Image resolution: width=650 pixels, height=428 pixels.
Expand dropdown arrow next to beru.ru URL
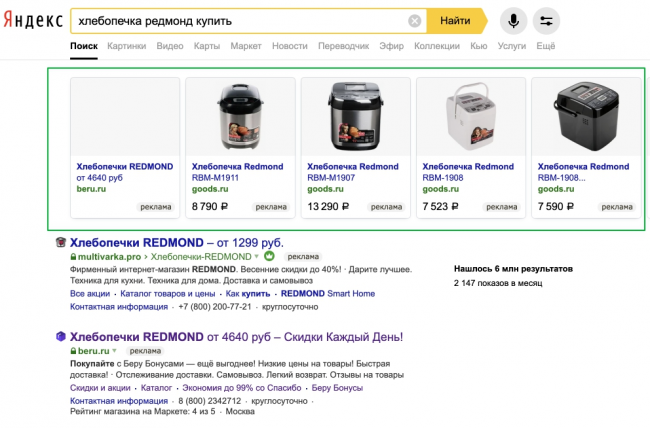click(x=114, y=352)
